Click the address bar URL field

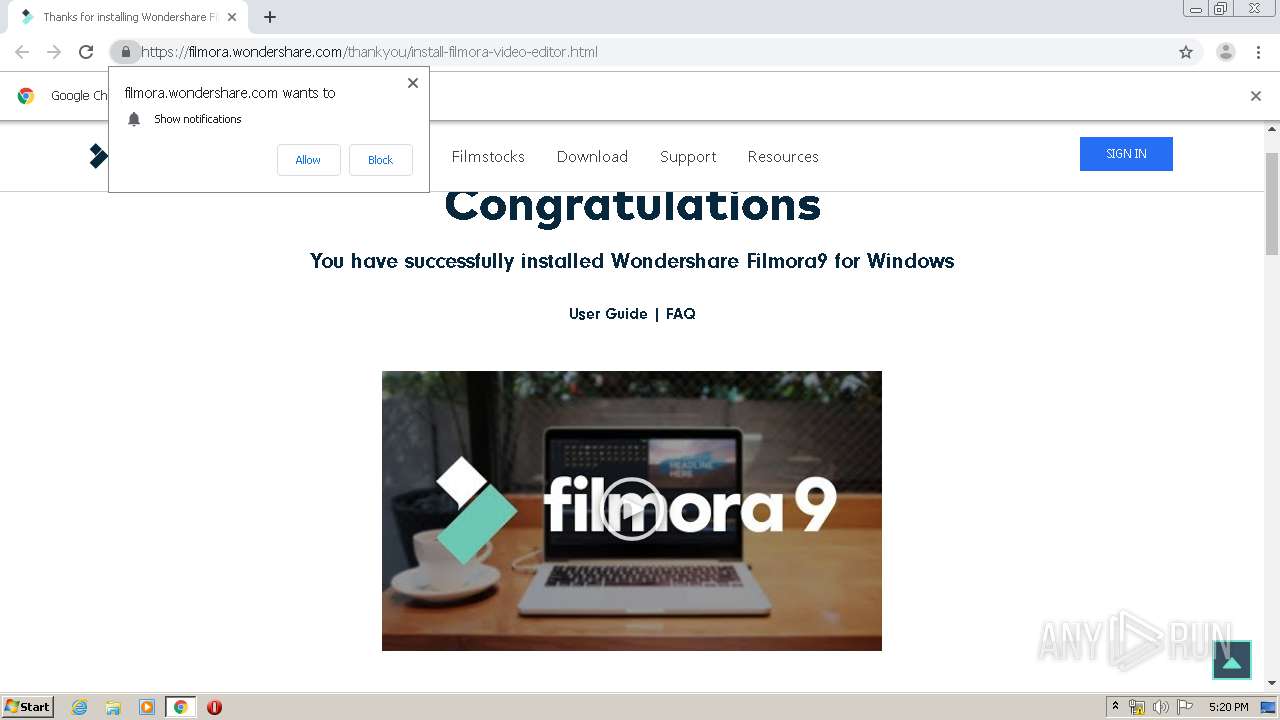(655, 52)
